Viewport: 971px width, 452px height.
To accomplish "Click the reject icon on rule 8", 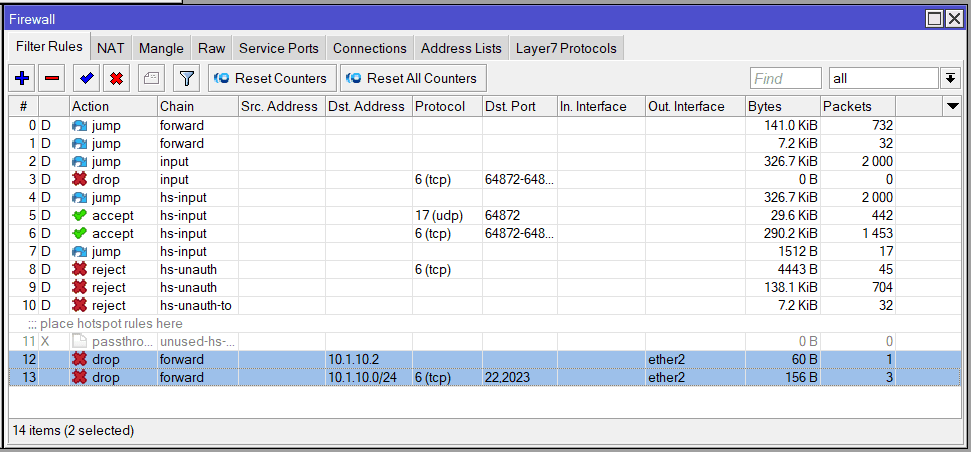I will pos(80,269).
